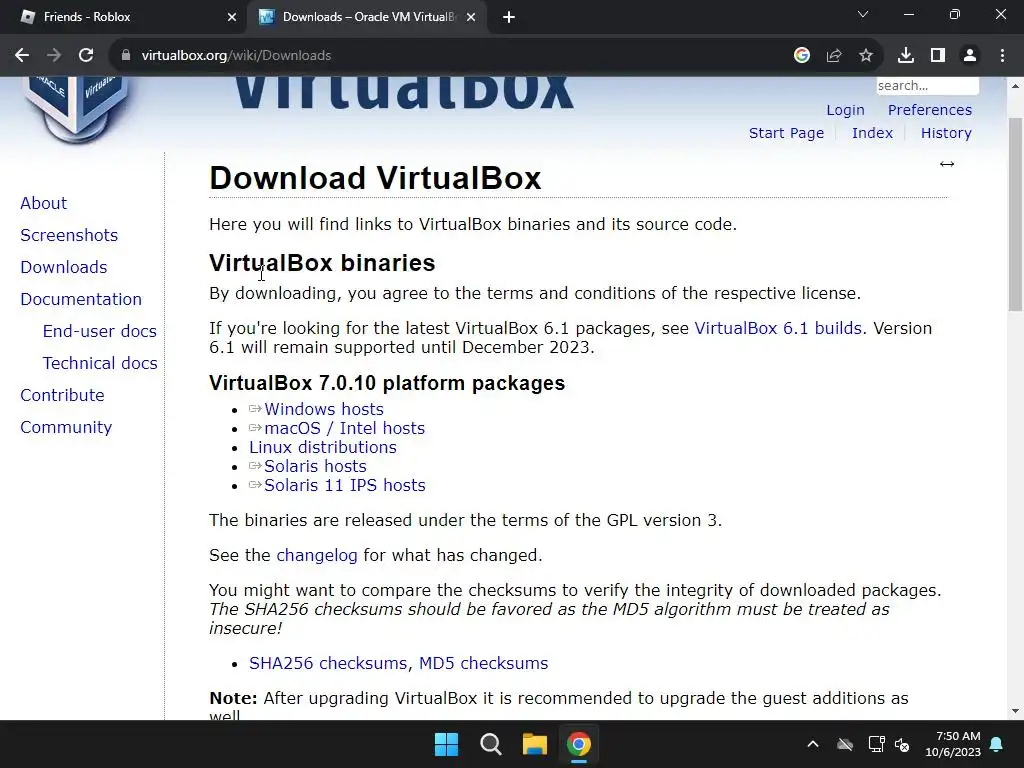The height and width of the screenshot is (768, 1024).
Task: Open the Login link
Action: [845, 110]
